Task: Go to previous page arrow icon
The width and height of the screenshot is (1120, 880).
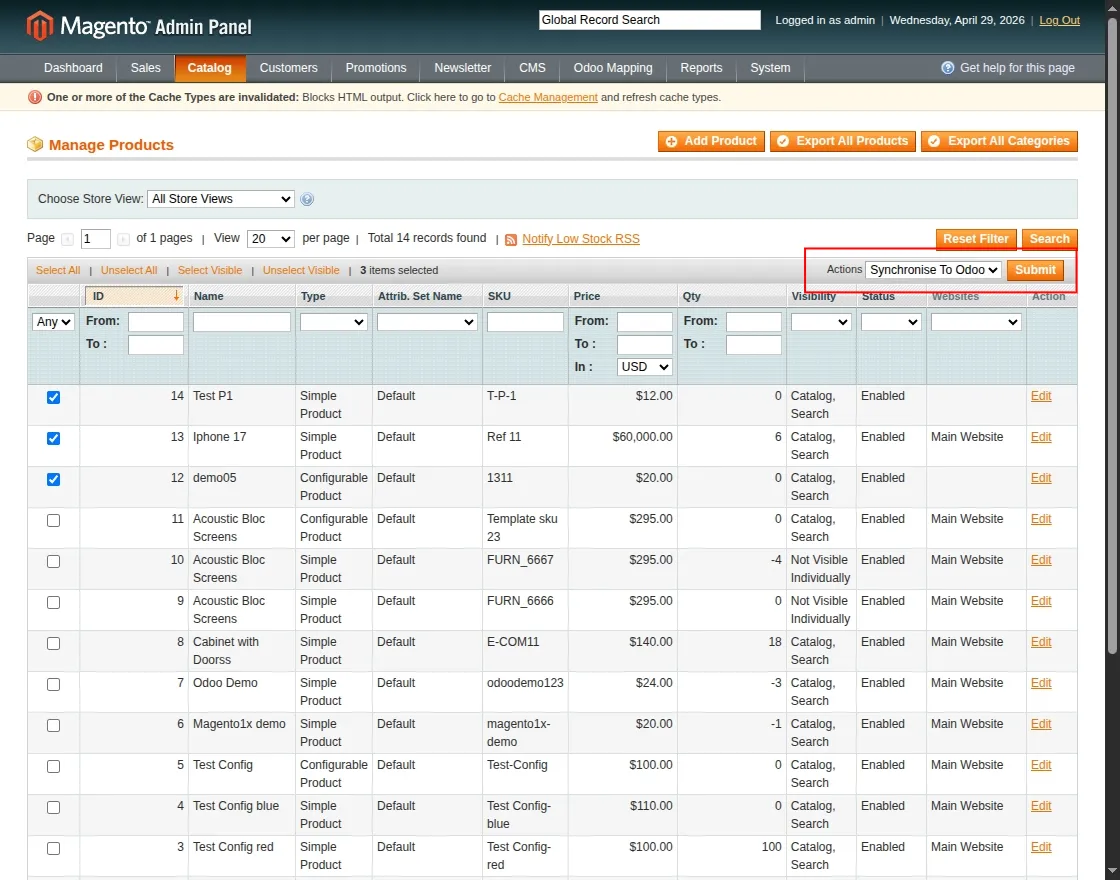Action: pyautogui.click(x=67, y=239)
